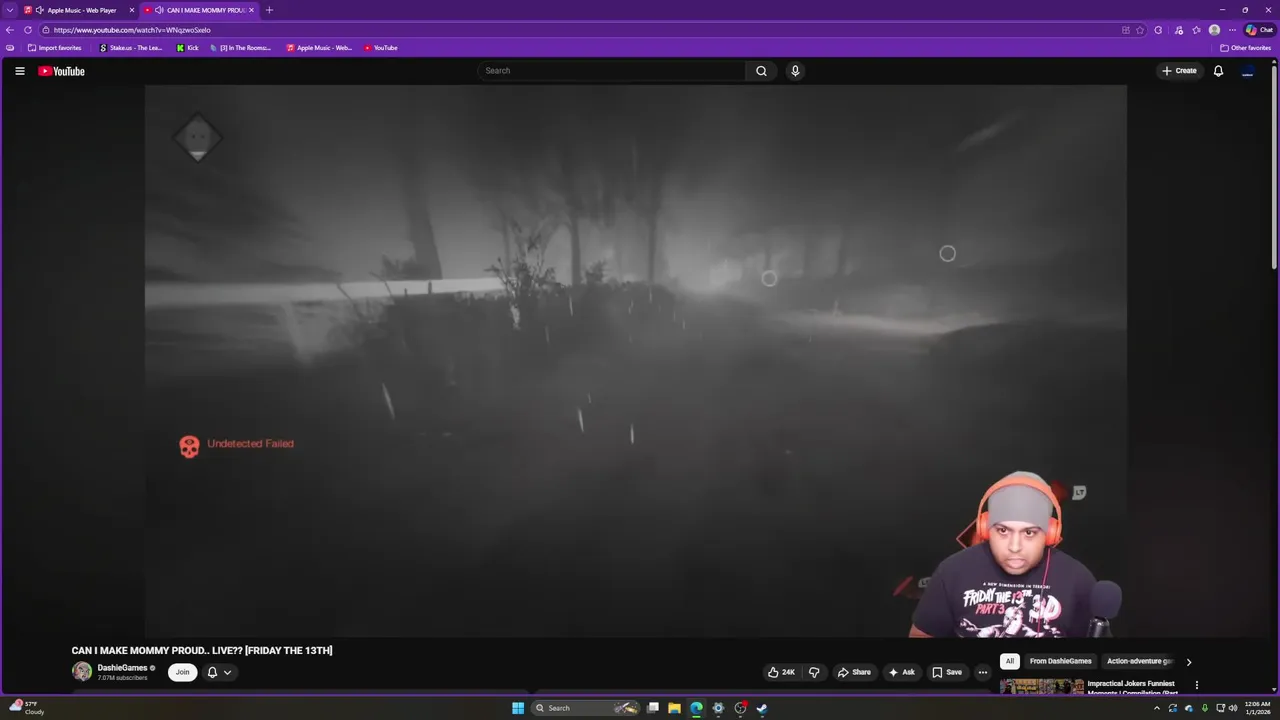This screenshot has height=720, width=1280.
Task: Open the YouTube account avatar menu
Action: [x=1247, y=71]
